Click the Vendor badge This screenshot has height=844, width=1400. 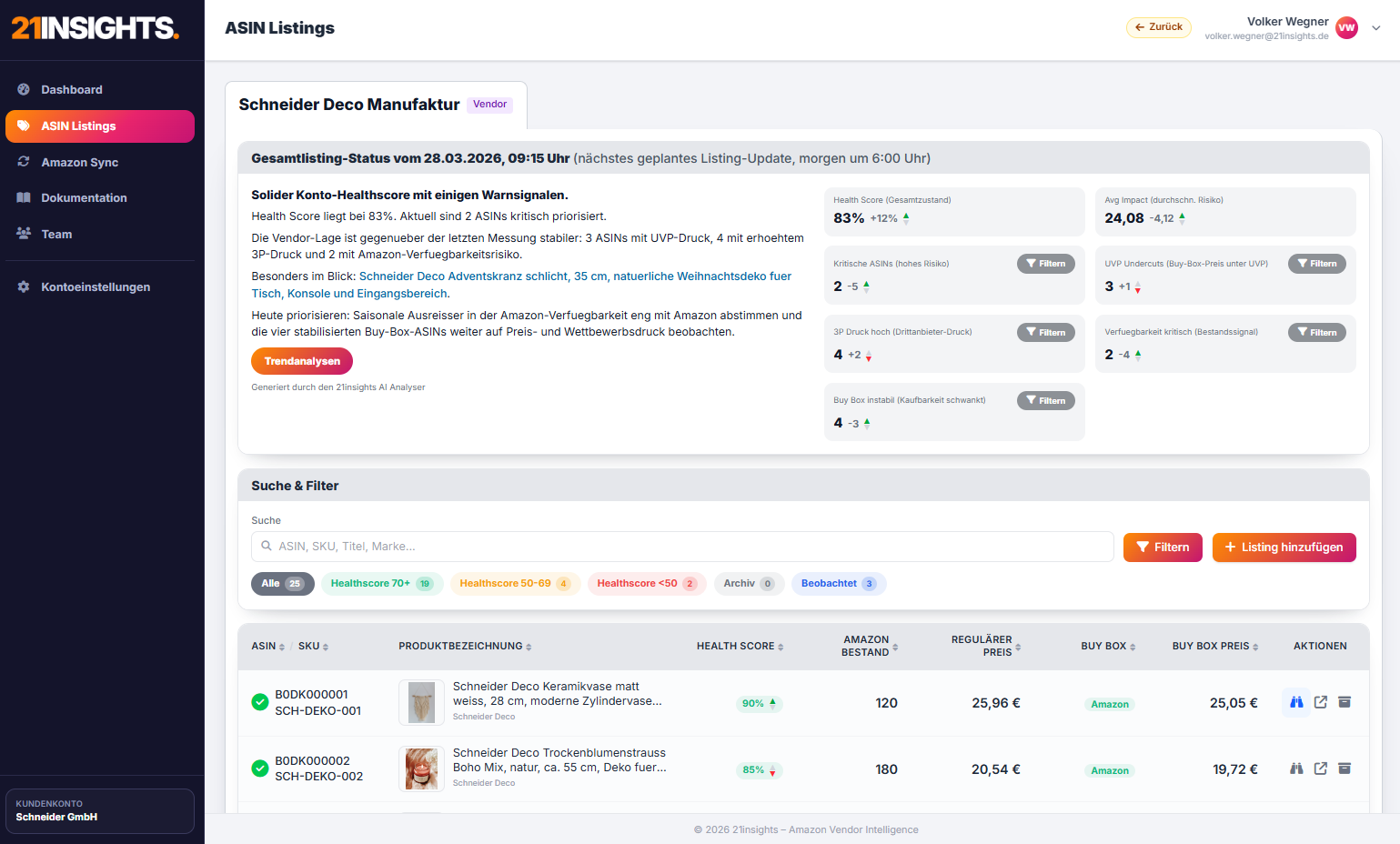pyautogui.click(x=490, y=105)
